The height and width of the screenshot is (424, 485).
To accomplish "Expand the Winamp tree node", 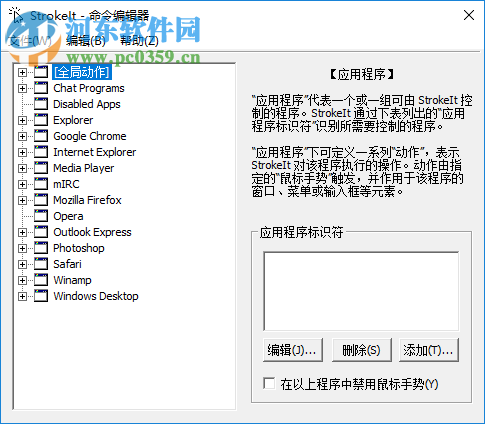I will (22, 280).
